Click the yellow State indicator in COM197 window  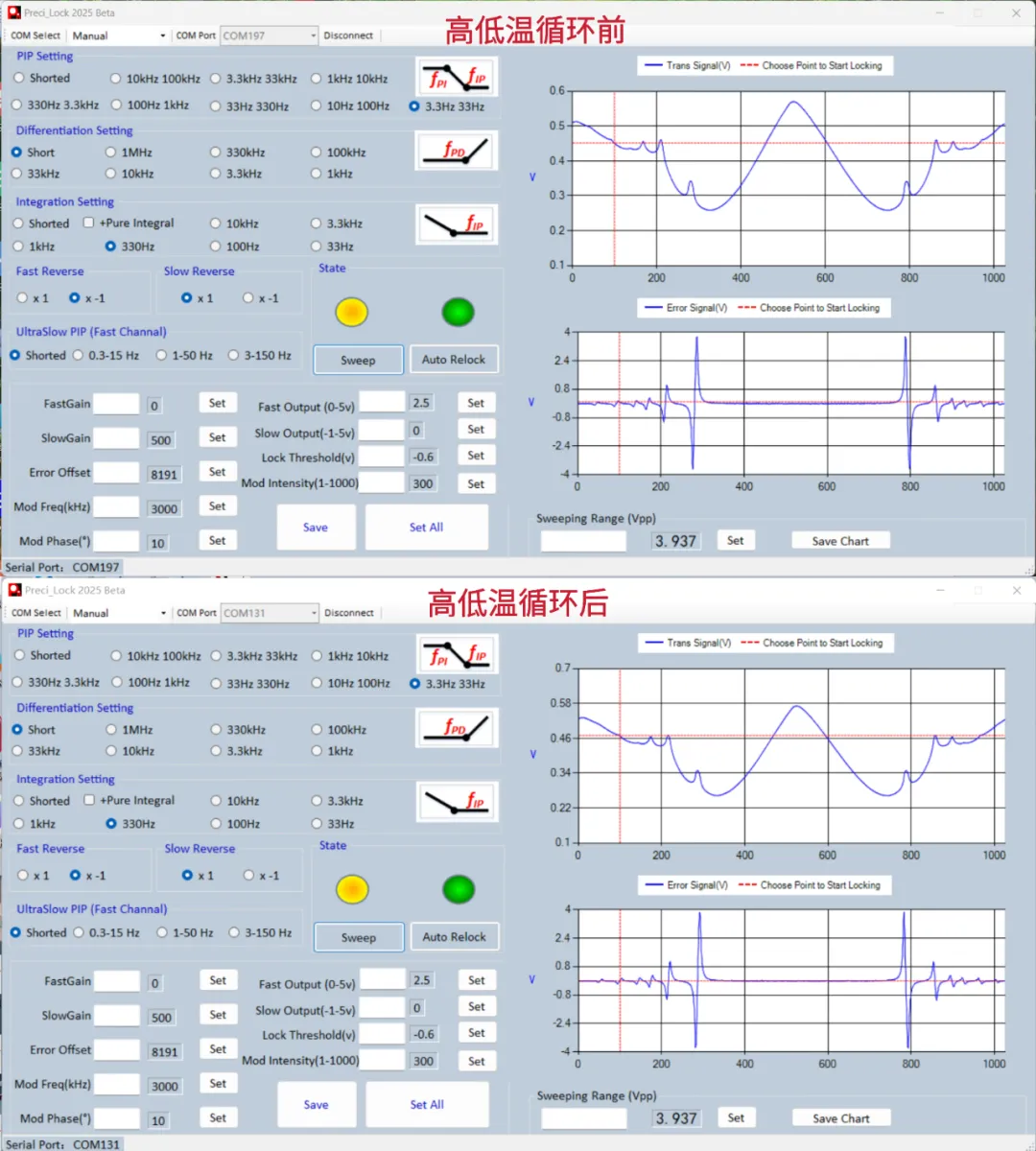click(352, 312)
